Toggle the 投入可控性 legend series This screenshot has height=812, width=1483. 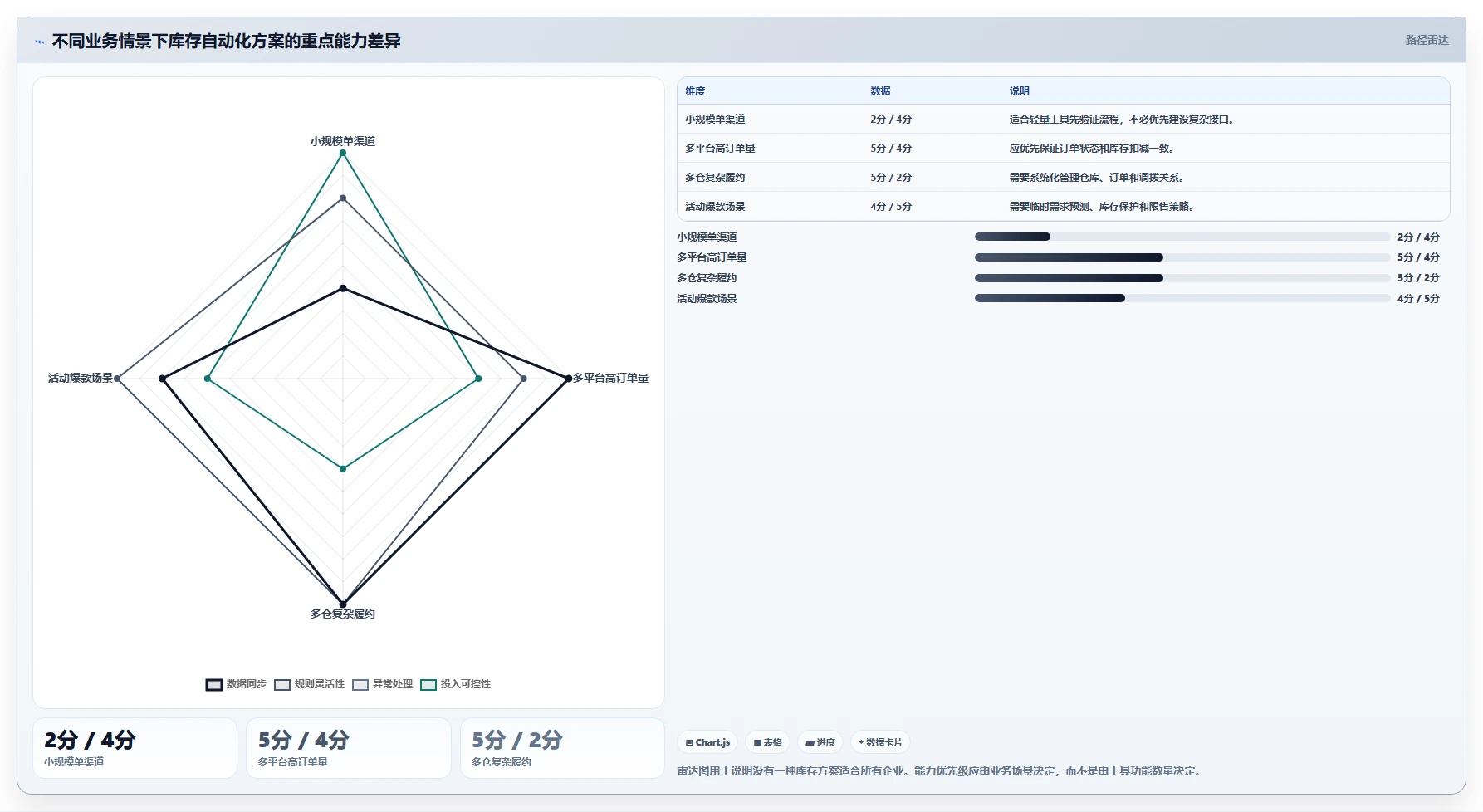pos(455,684)
